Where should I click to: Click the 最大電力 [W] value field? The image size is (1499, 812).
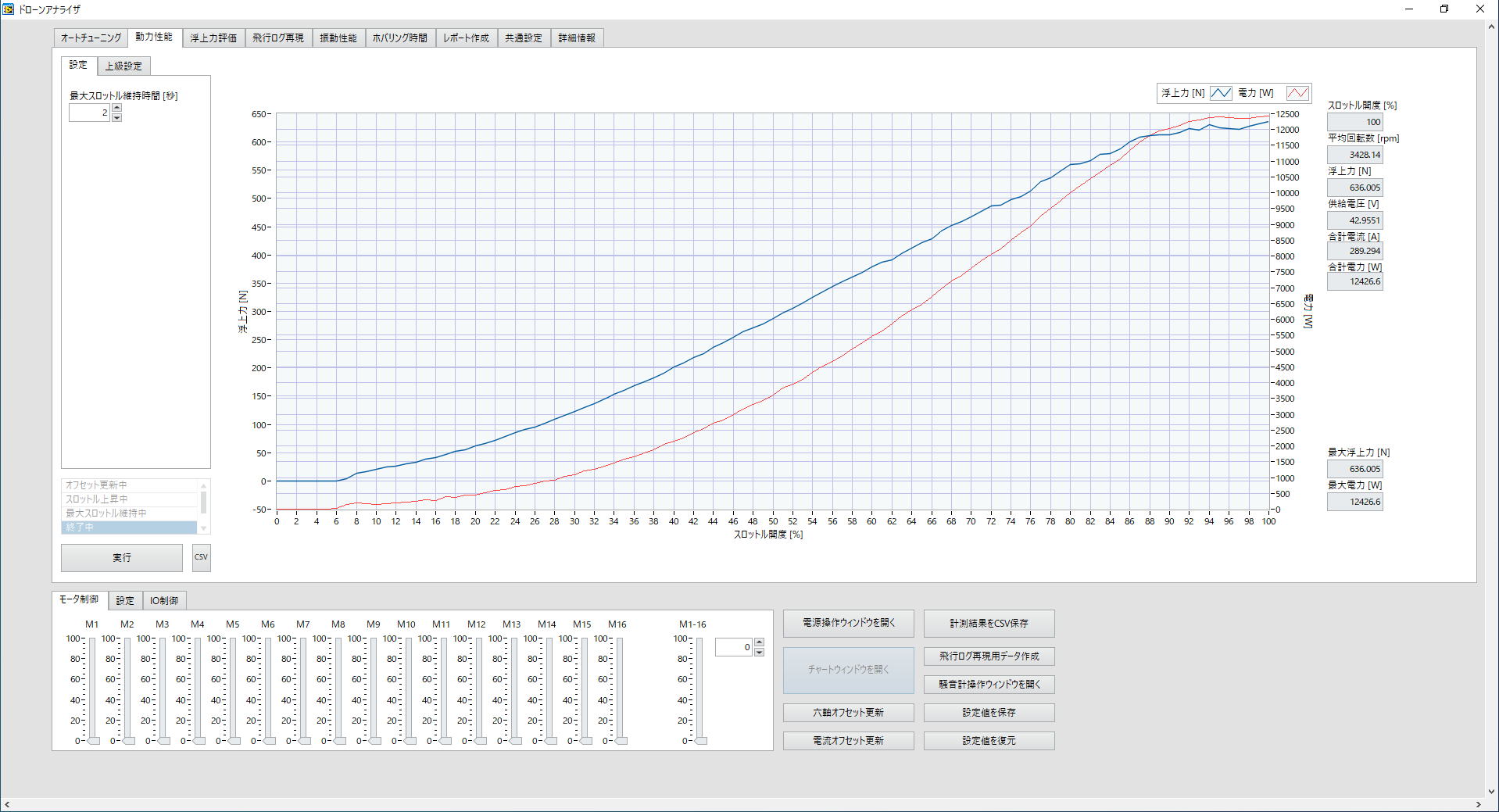1355,502
